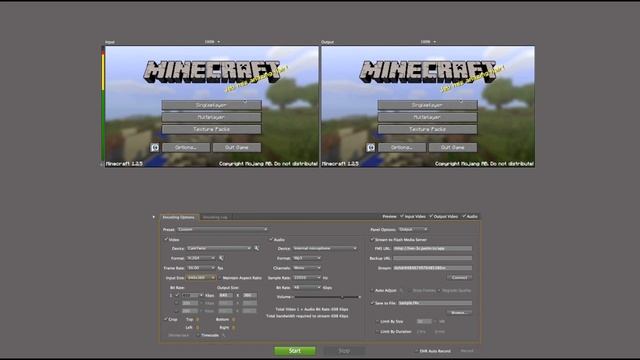Toggle the Video encoding checkbox
The image size is (640, 360).
166,239
